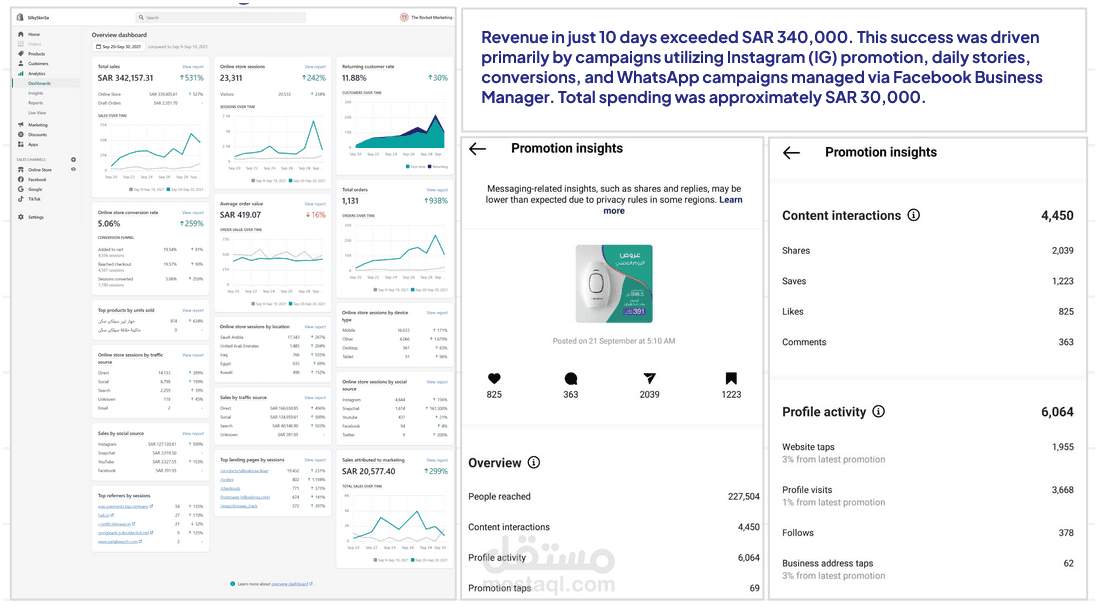Open Settings via the gear icon
This screenshot has height=608, width=1098.
(21, 217)
